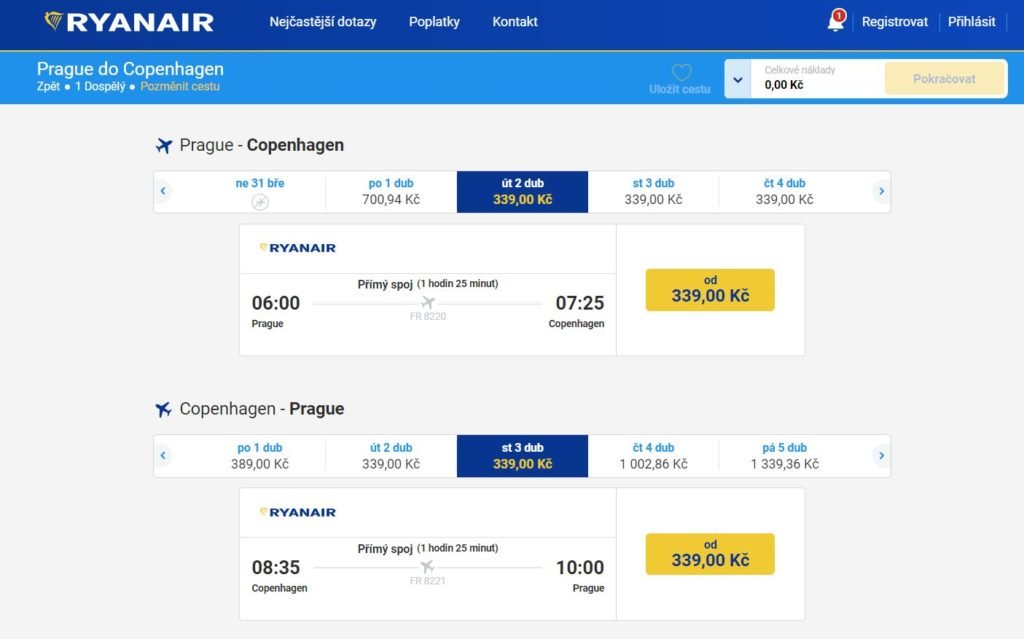Click the Ryanair logo in return flight card
1024x639 pixels.
pos(297,512)
